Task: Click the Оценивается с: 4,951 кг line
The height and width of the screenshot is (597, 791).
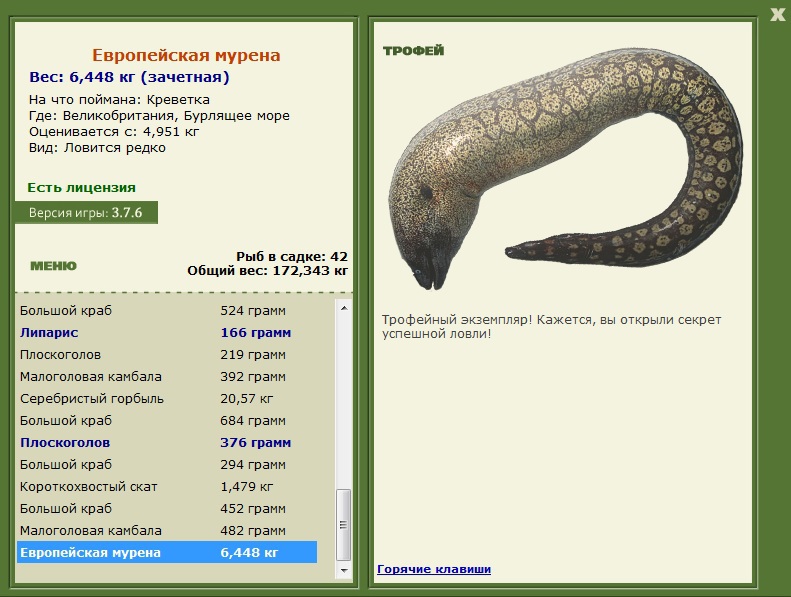Action: click(114, 132)
